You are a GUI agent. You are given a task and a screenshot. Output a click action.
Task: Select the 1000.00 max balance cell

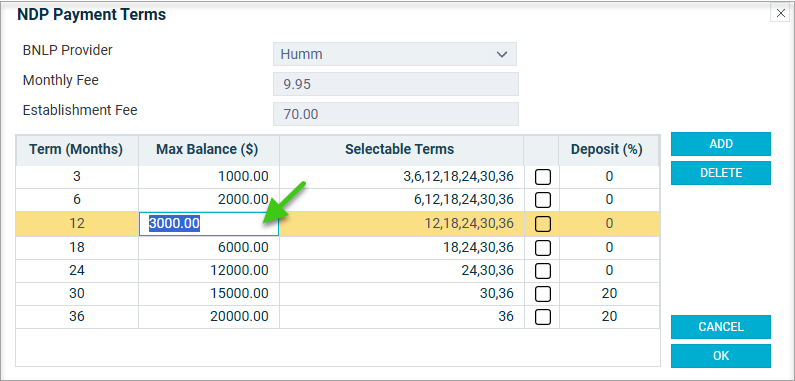208,177
